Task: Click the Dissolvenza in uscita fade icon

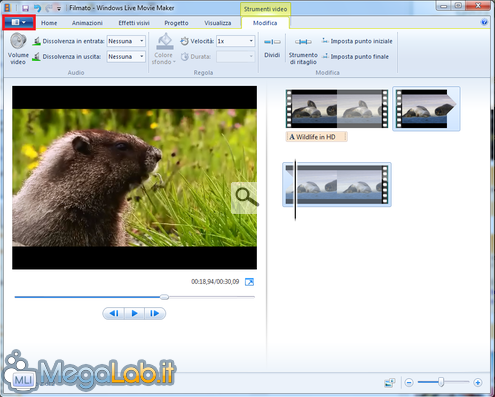Action: (x=36, y=57)
